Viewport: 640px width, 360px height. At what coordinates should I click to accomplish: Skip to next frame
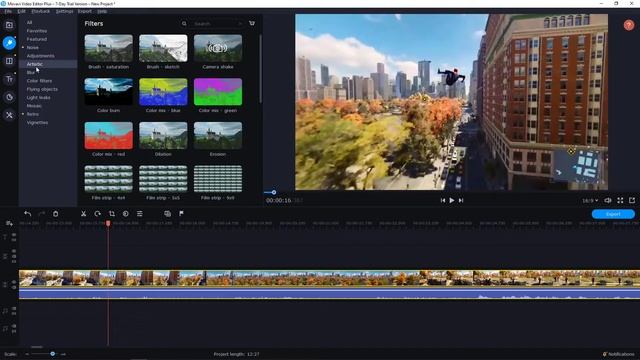461,200
